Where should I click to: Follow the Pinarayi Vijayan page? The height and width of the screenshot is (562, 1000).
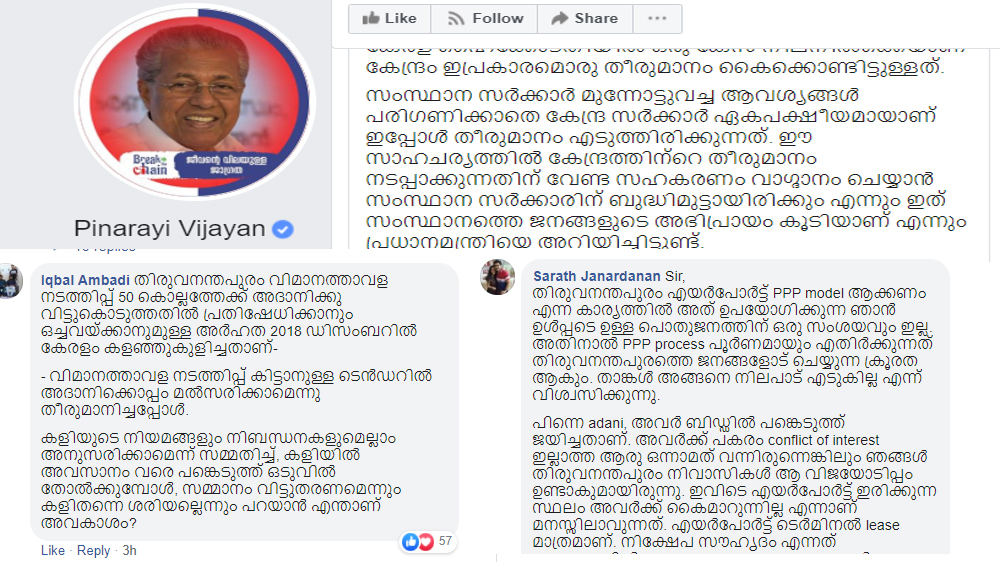[x=485, y=18]
